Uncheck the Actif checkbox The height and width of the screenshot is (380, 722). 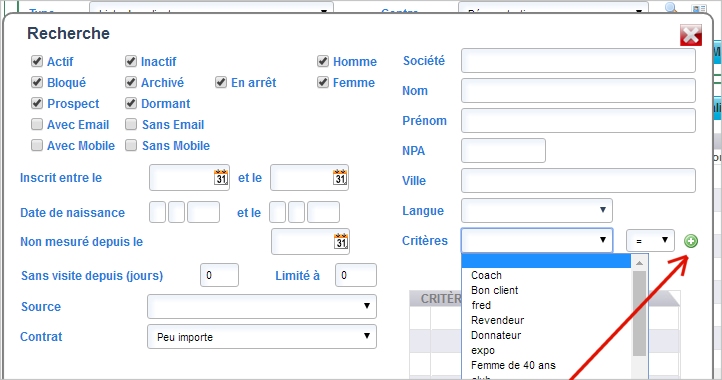tap(37, 61)
